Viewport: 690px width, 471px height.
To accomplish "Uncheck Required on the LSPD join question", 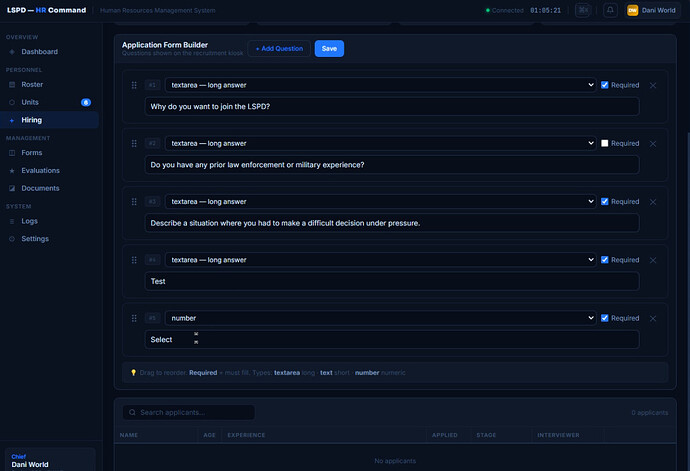I will pos(605,85).
